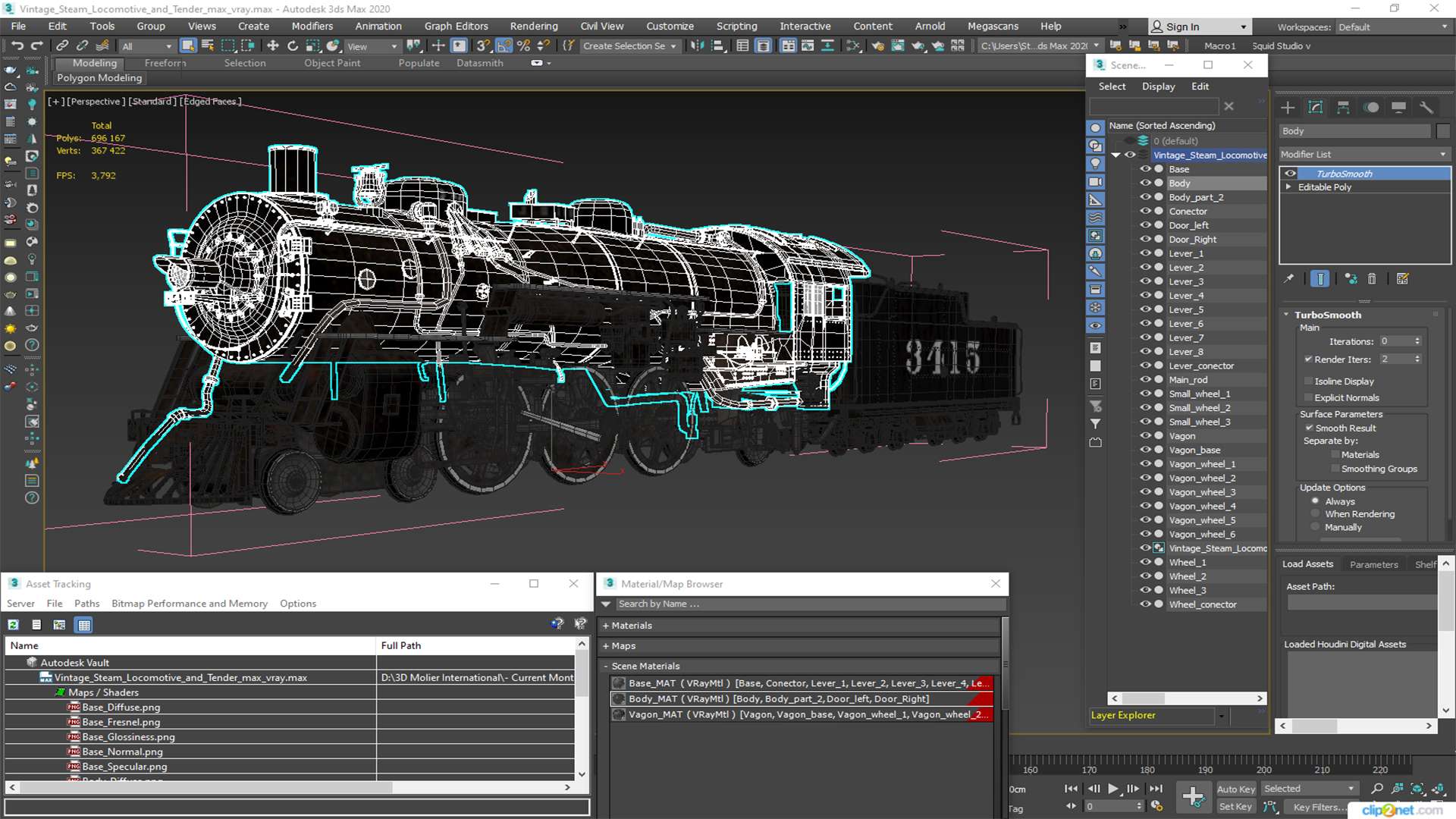Open the Create command panel tab
This screenshot has width=1456, height=819.
(1288, 108)
